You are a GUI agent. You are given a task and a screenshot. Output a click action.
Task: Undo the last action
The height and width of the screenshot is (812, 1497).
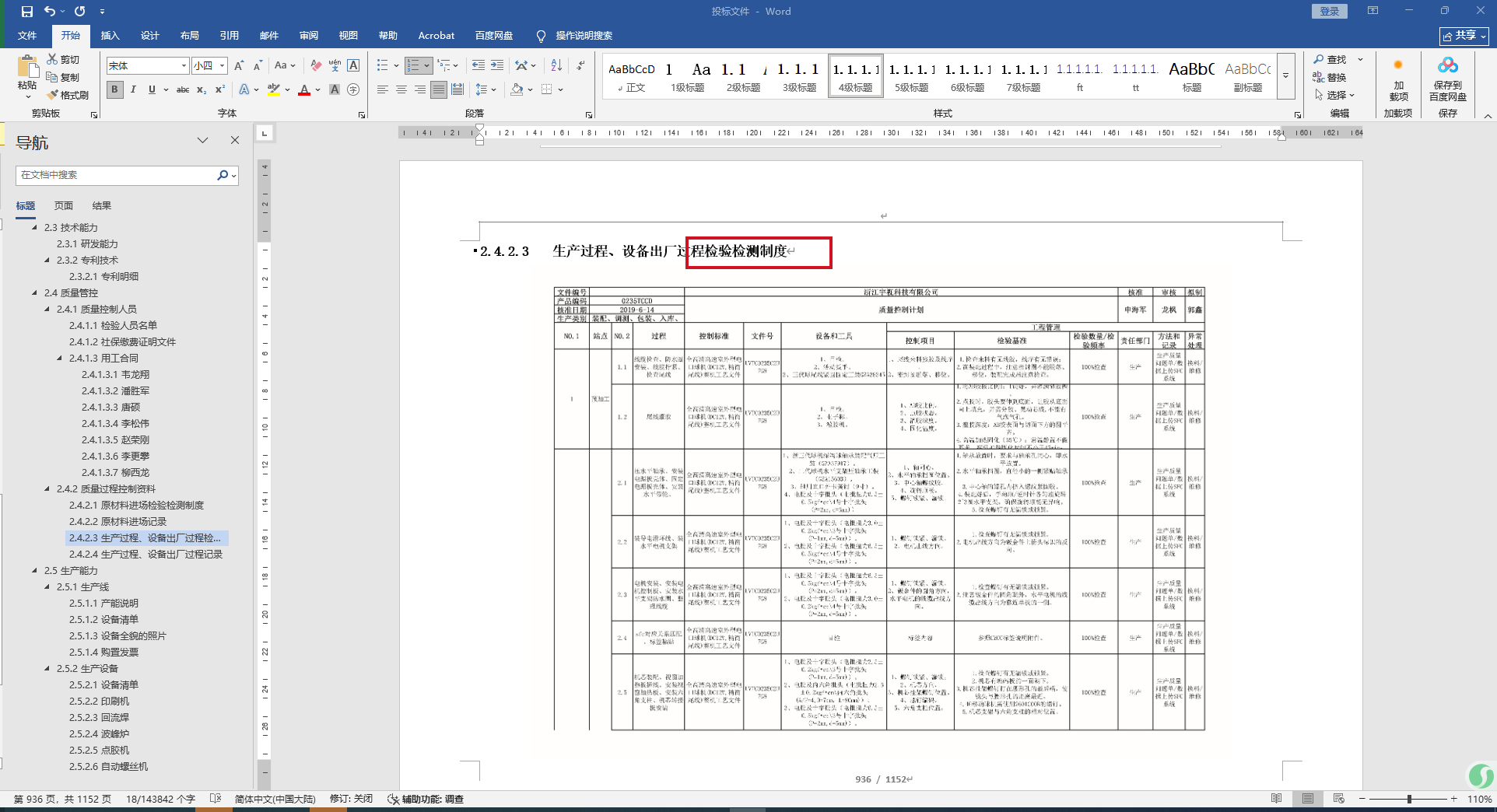(50, 12)
